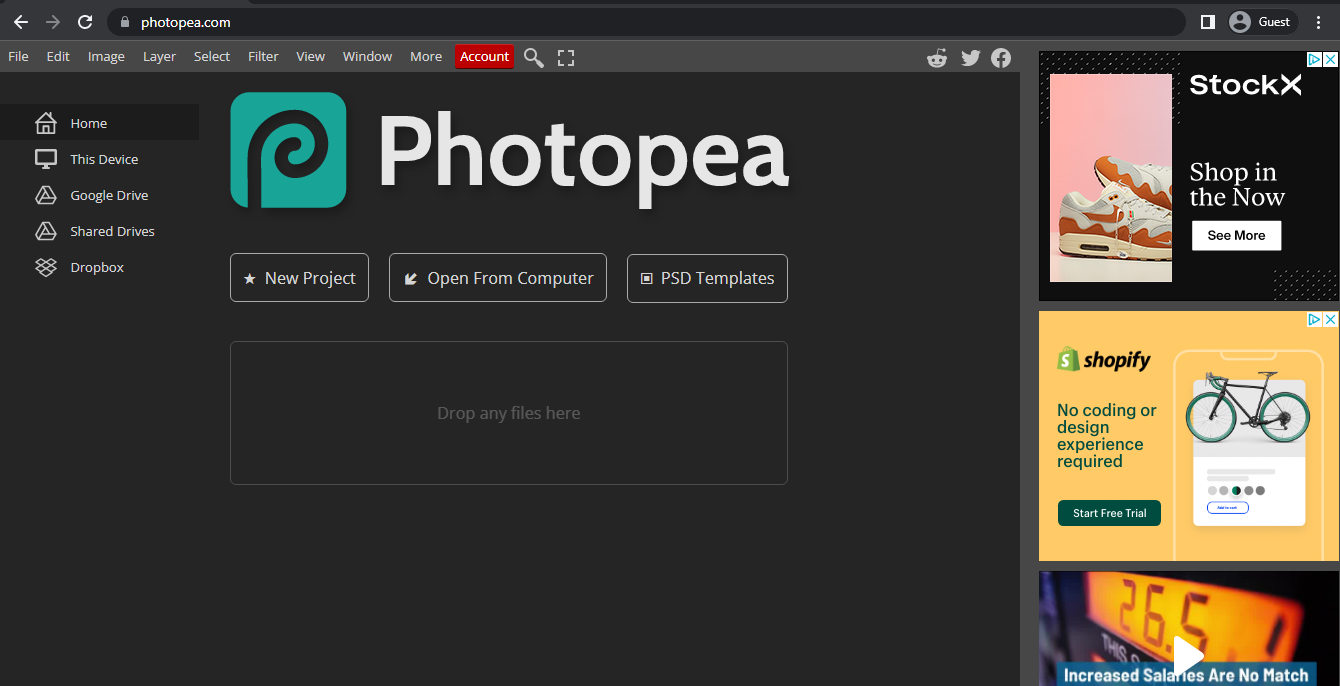Viewport: 1340px width, 686px height.
Task: Go back in the browser
Action: click(21, 22)
